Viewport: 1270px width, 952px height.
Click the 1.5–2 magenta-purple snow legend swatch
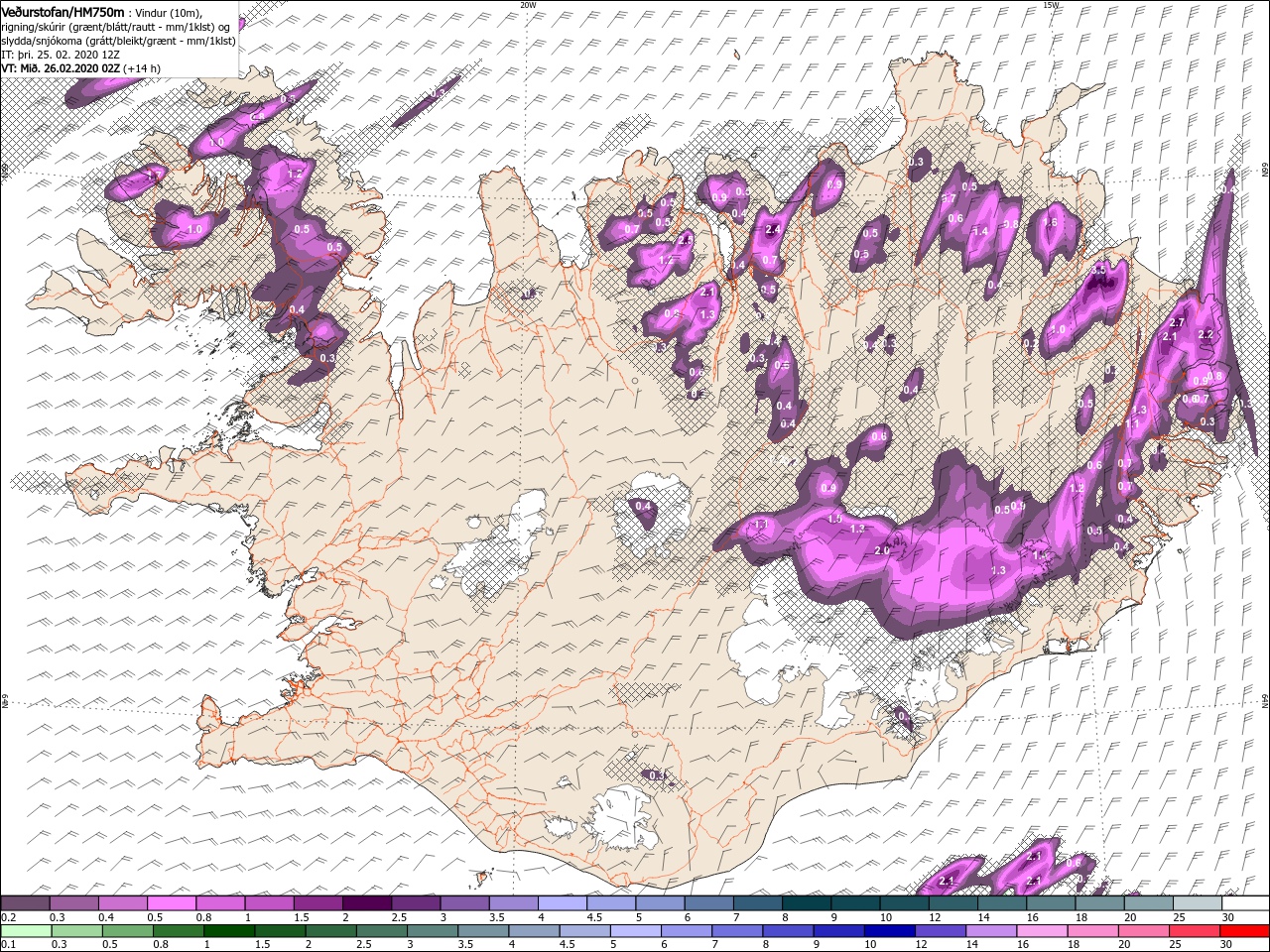point(317,903)
